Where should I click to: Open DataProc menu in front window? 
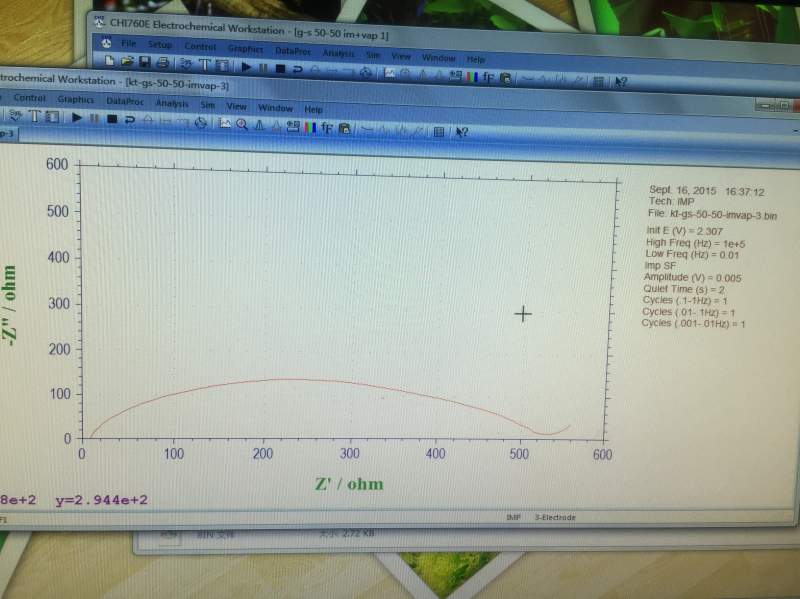coord(125,101)
